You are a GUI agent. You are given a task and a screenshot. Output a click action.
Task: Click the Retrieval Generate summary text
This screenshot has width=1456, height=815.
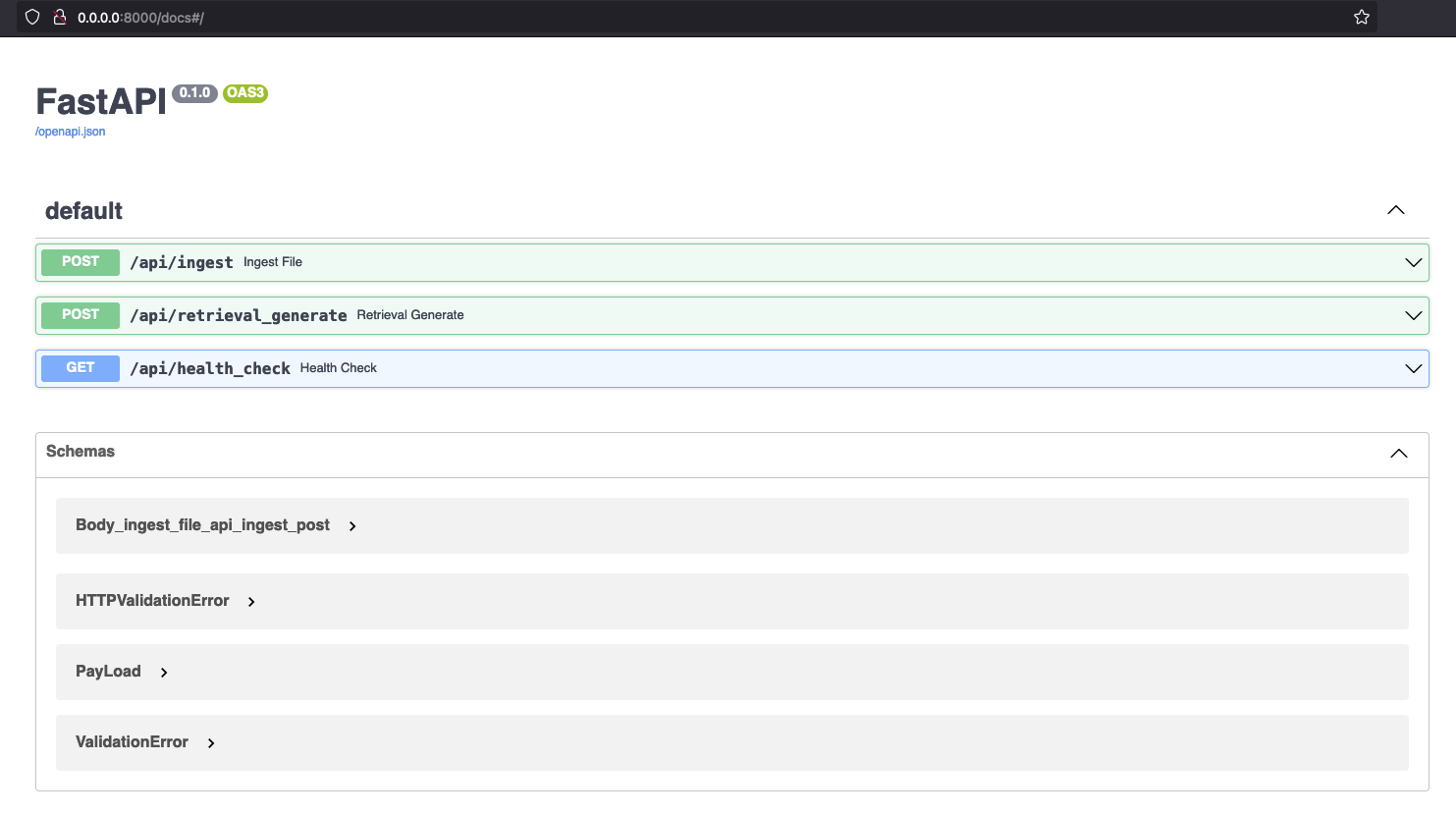coord(410,315)
